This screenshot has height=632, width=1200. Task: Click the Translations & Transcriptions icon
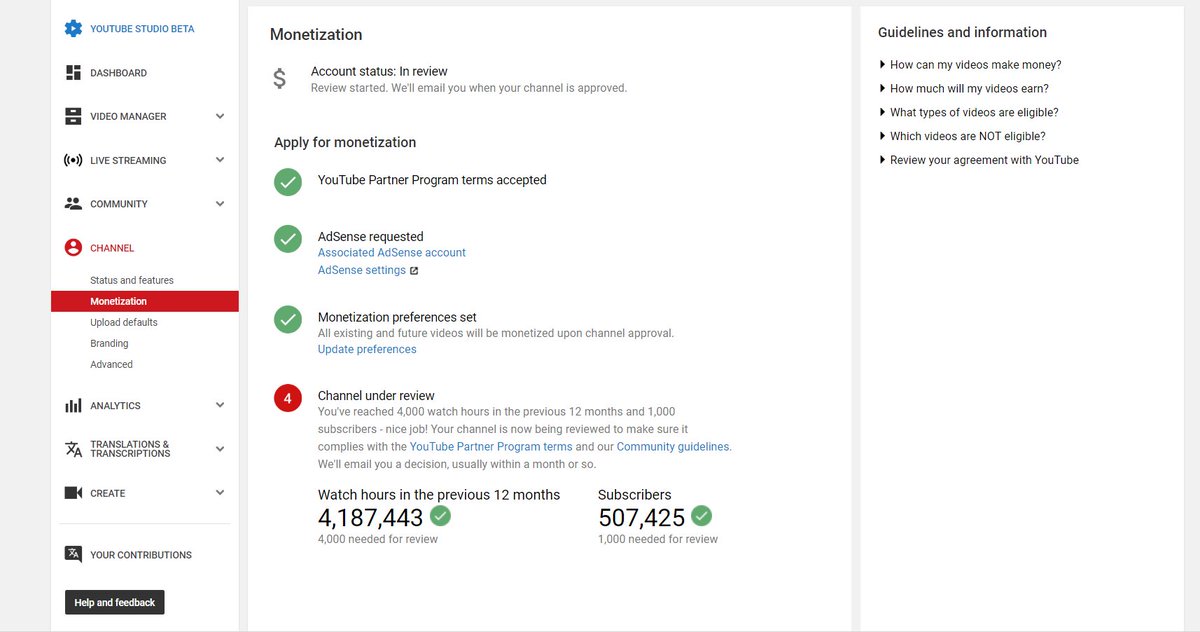coord(73,449)
